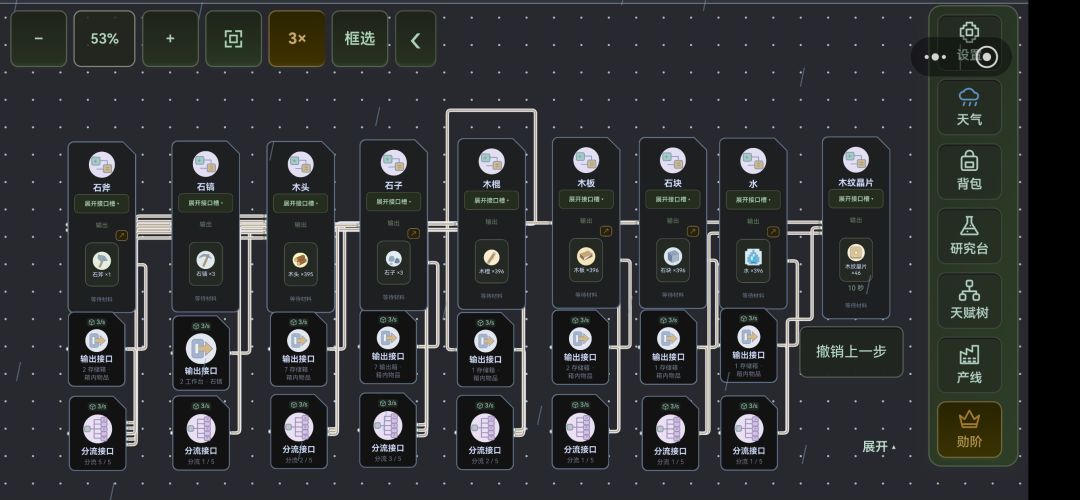1080x500 pixels.
Task: Expand 展开接口槽 on the 水 node
Action: coord(753,200)
